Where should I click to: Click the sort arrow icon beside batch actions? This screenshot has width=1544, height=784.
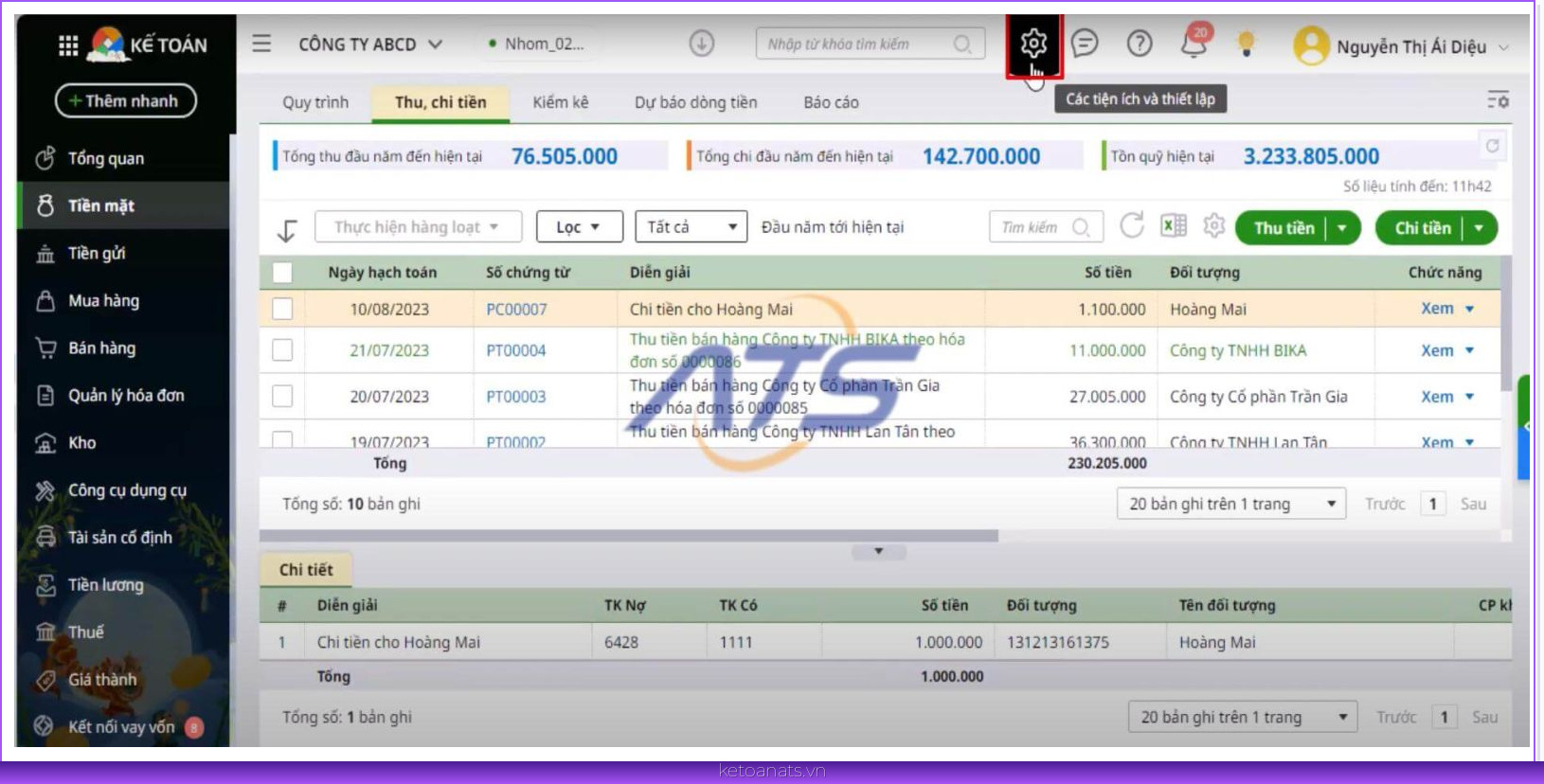[287, 229]
